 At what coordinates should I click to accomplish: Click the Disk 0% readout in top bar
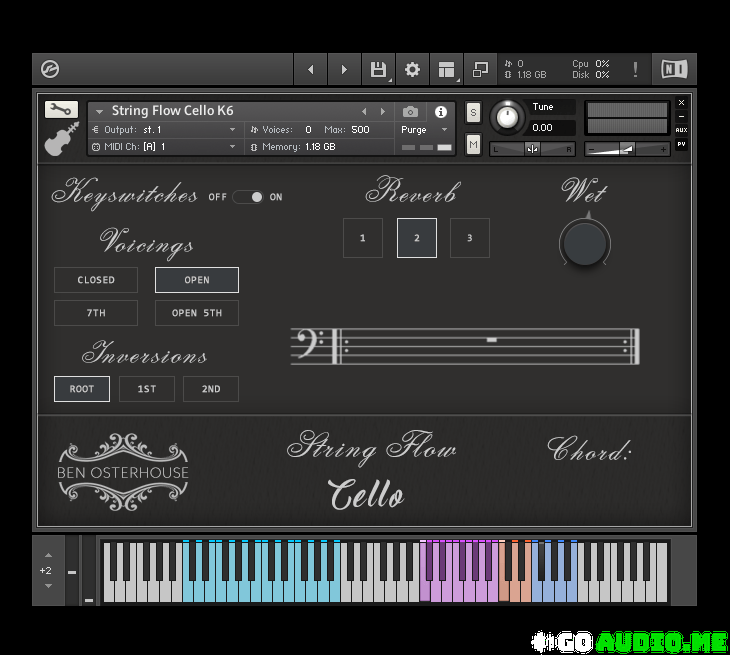click(x=591, y=74)
